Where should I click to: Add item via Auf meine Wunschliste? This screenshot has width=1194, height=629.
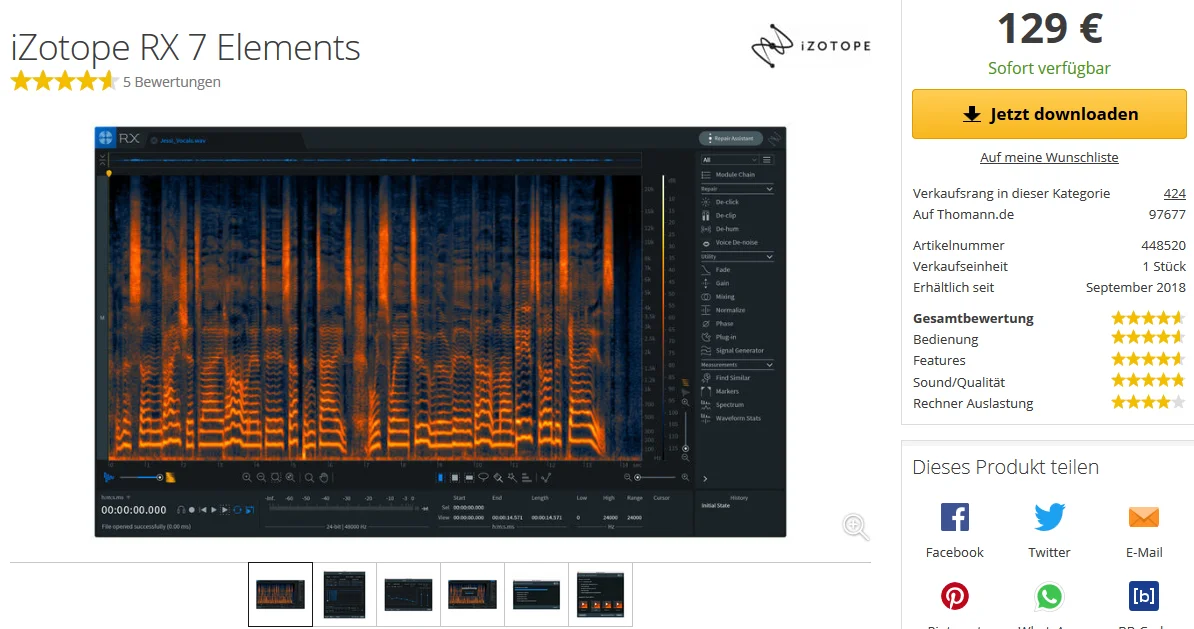coord(1049,158)
